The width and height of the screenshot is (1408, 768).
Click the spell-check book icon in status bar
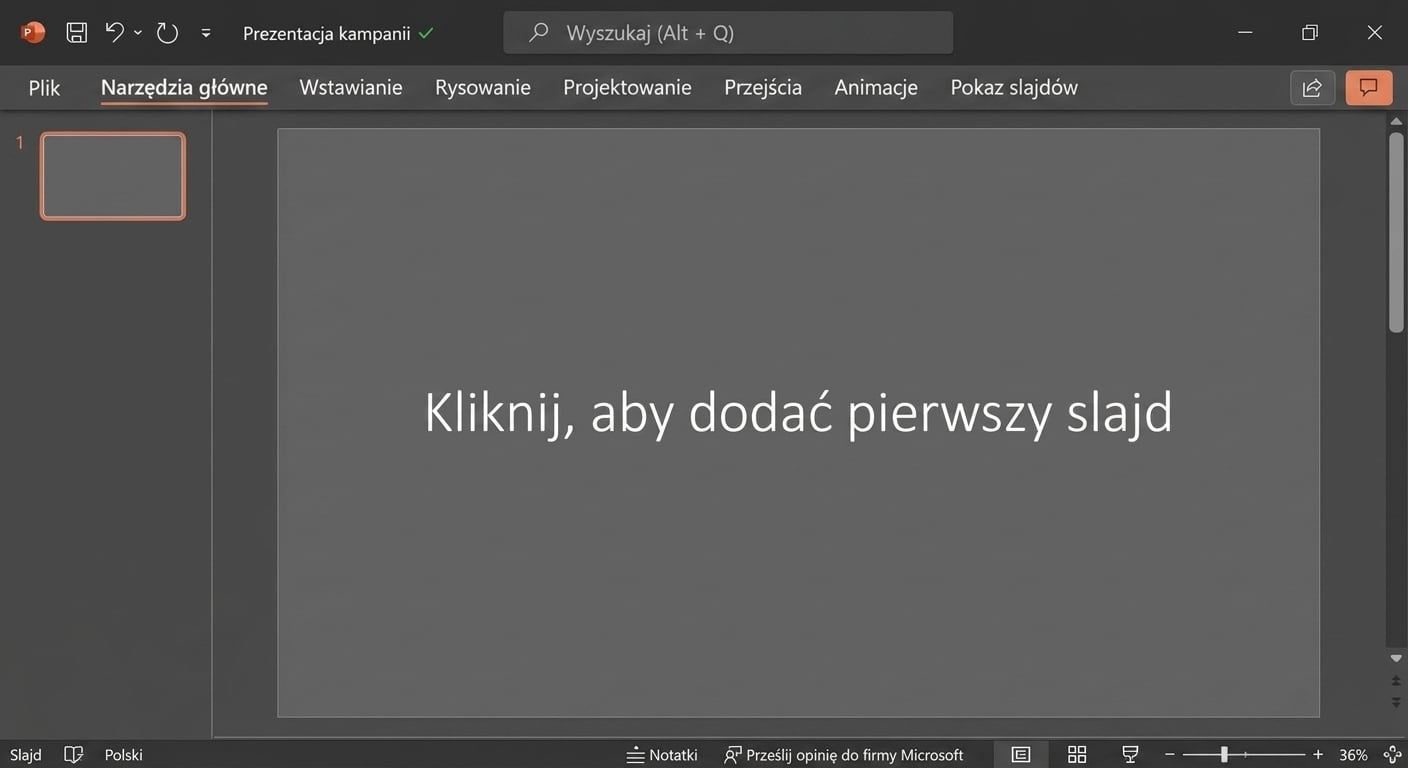click(x=73, y=755)
